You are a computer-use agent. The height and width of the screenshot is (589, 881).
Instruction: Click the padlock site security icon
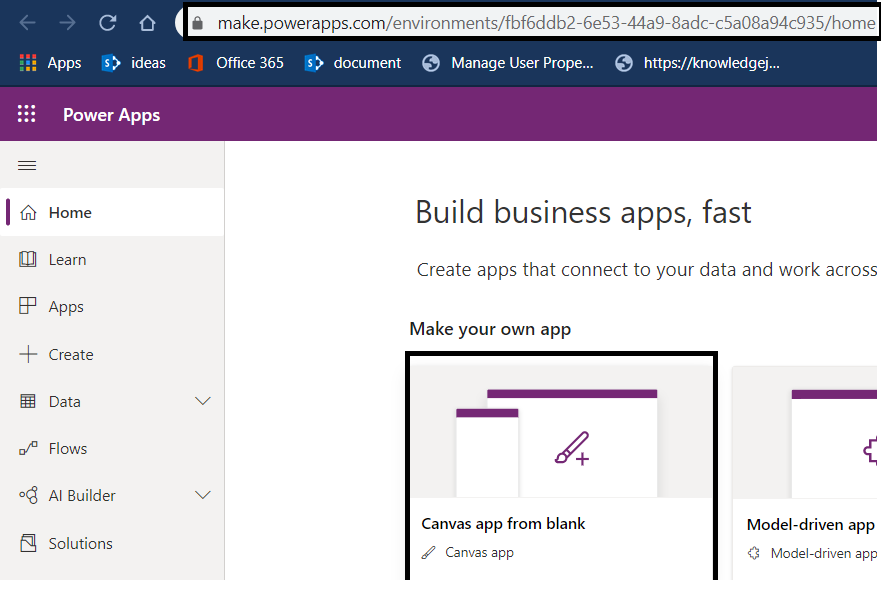pyautogui.click(x=197, y=23)
